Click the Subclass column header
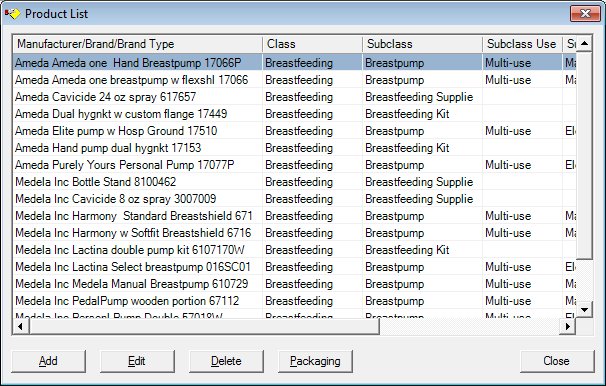Viewport: 606px width, 386px height. pos(422,44)
